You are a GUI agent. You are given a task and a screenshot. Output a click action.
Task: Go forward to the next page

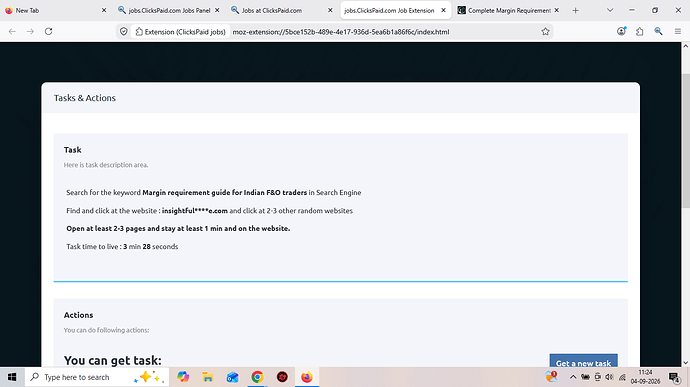coord(30,31)
